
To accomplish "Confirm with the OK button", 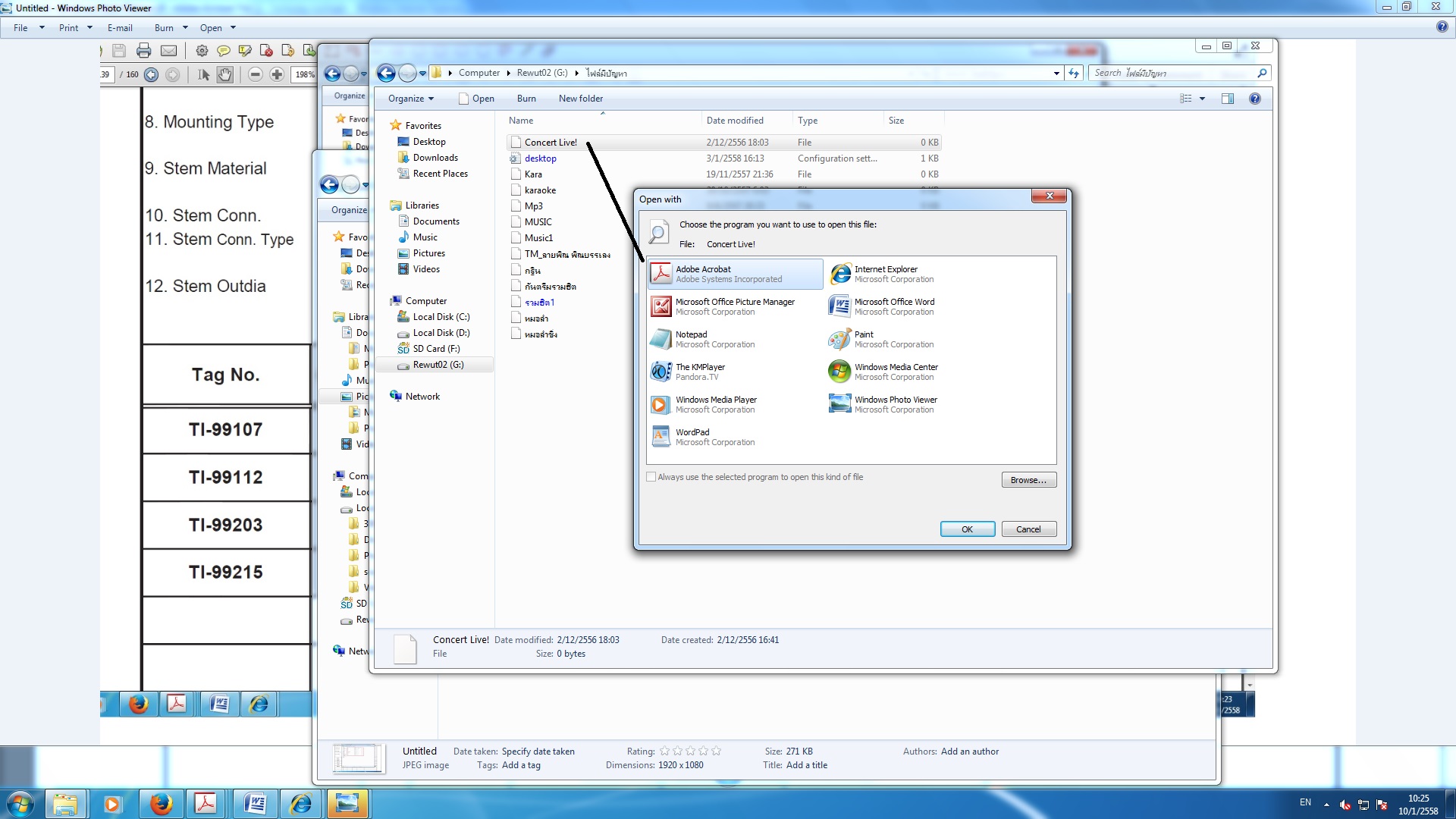I will [x=967, y=529].
